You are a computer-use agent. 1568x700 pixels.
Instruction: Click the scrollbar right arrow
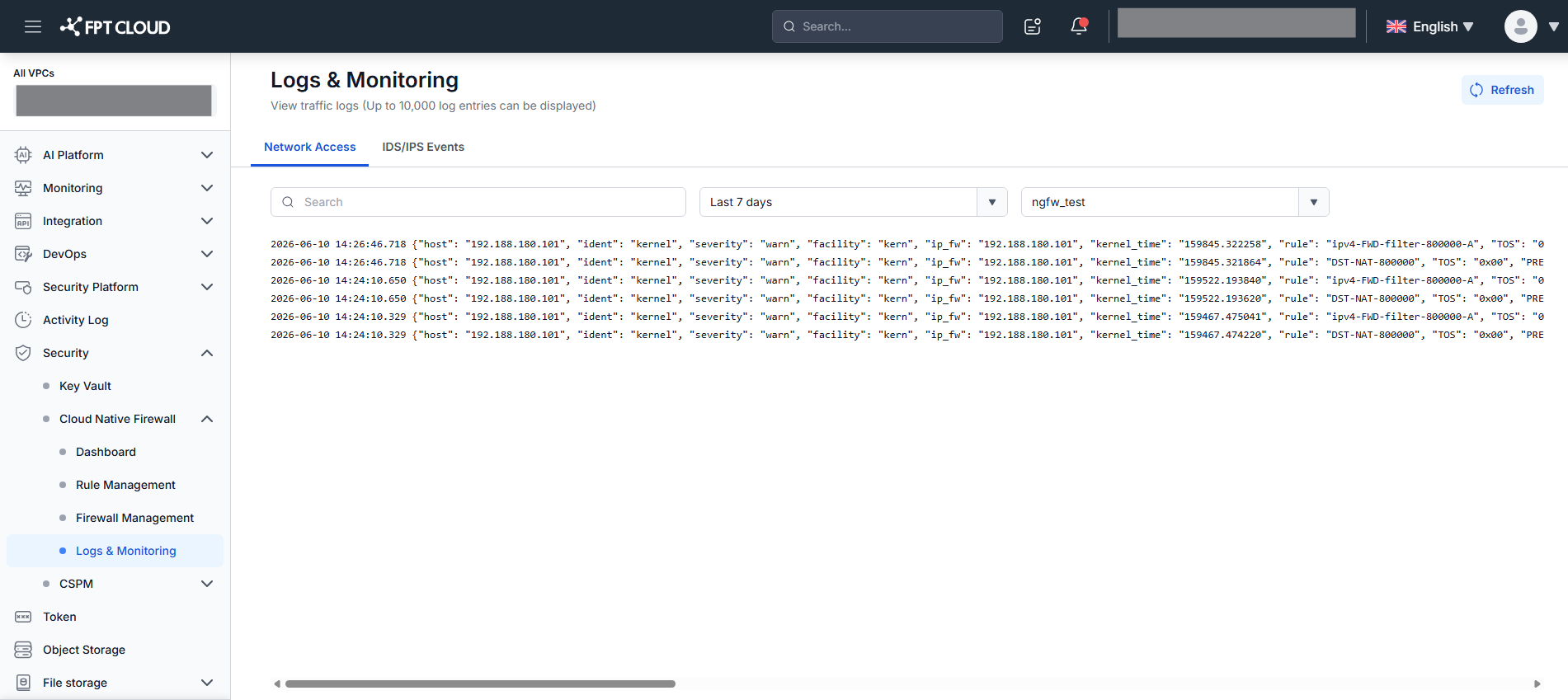tap(1537, 684)
